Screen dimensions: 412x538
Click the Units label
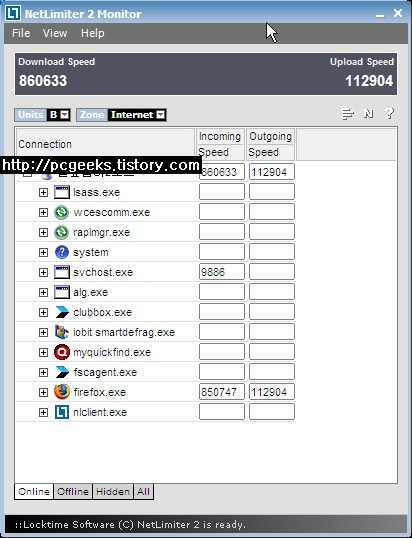[31, 115]
